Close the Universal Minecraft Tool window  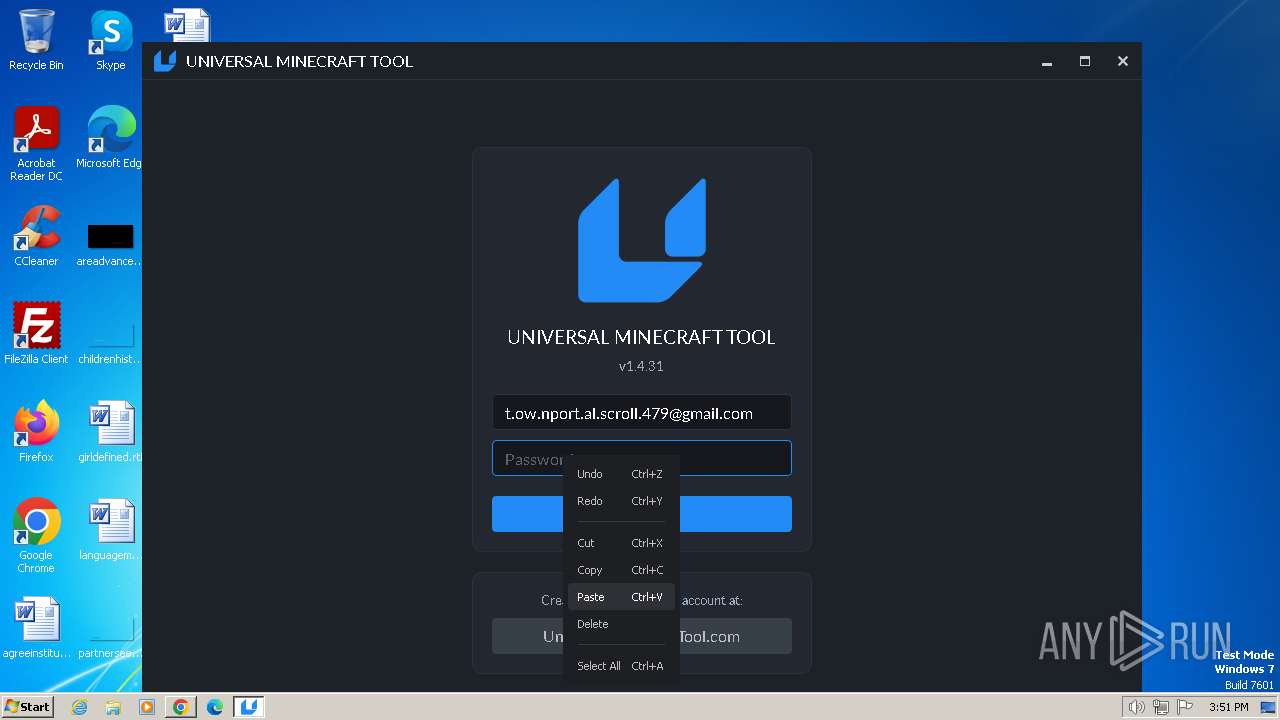pos(1123,61)
